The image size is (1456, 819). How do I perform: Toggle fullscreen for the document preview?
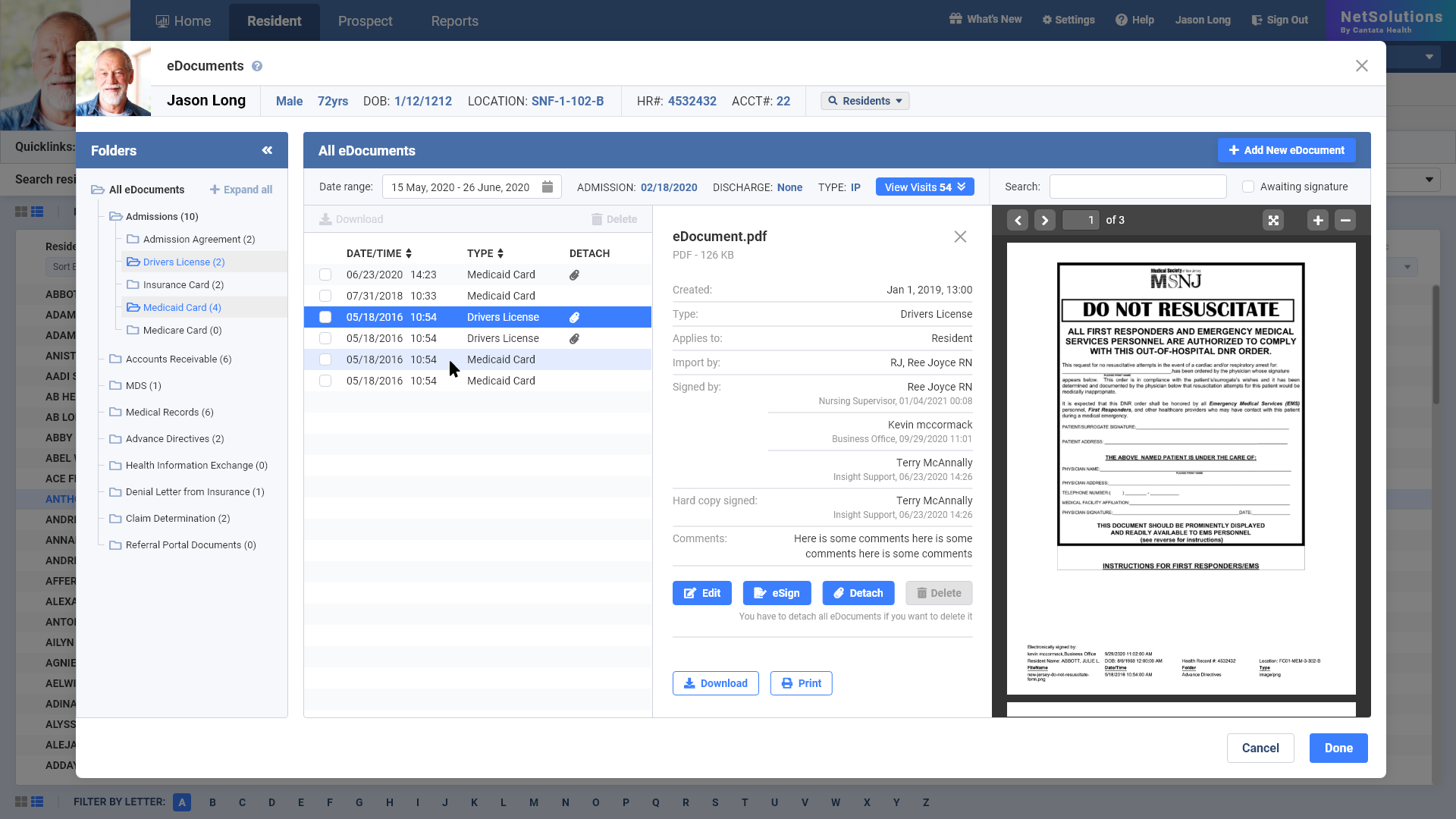click(x=1273, y=220)
